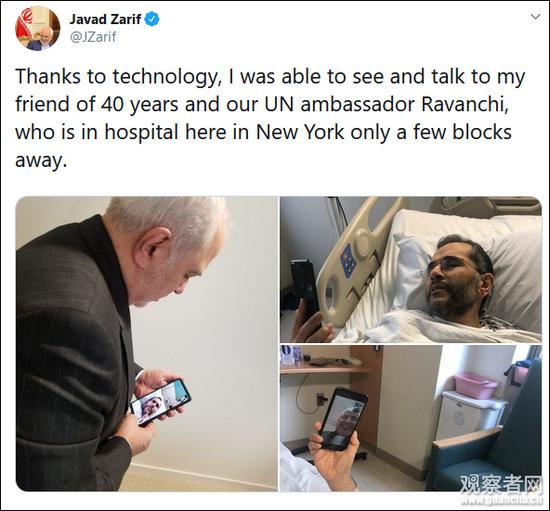Click the phone held in the left photo
The image size is (550, 511).
point(161,402)
